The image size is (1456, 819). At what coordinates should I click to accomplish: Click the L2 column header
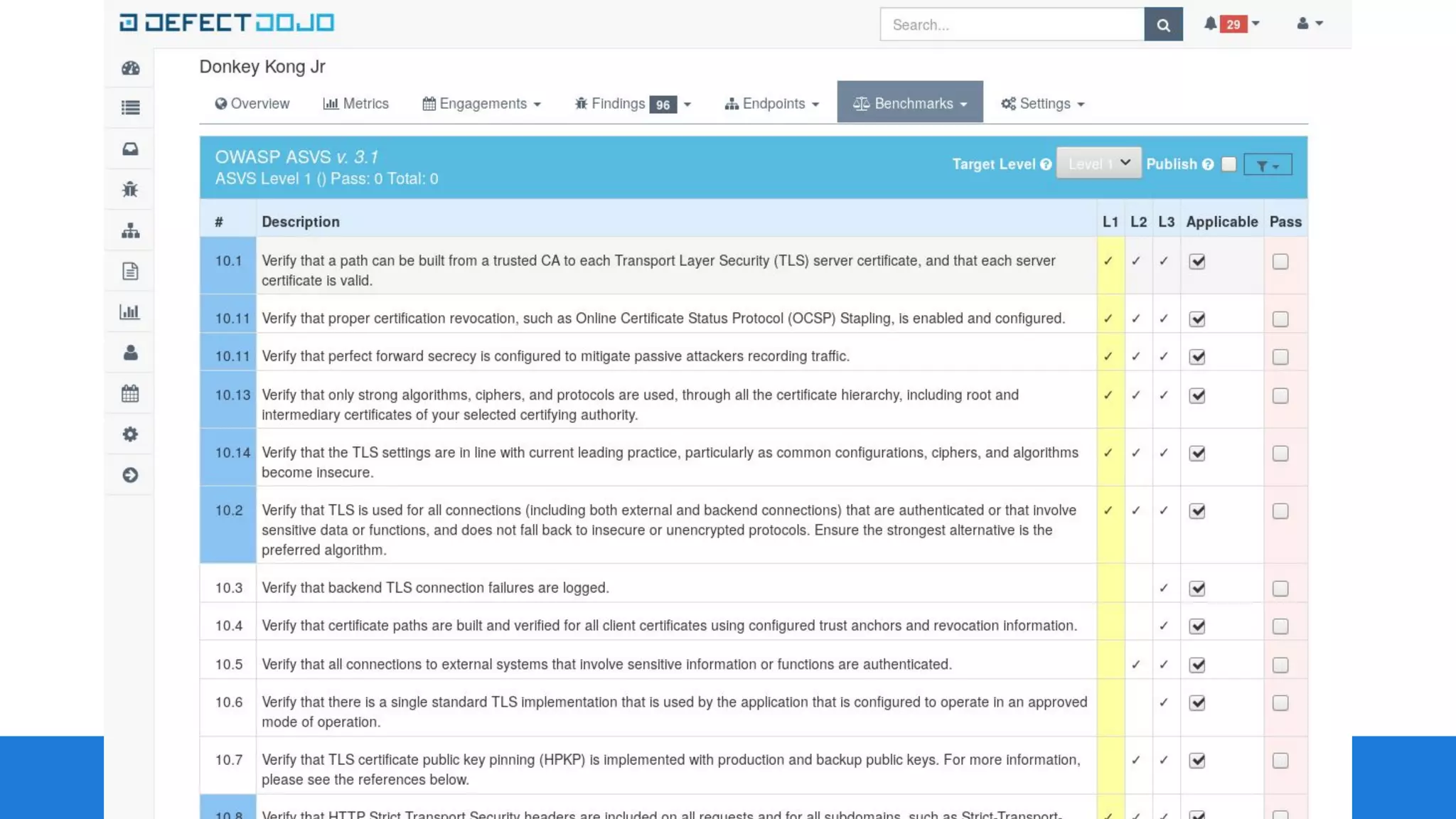point(1138,222)
